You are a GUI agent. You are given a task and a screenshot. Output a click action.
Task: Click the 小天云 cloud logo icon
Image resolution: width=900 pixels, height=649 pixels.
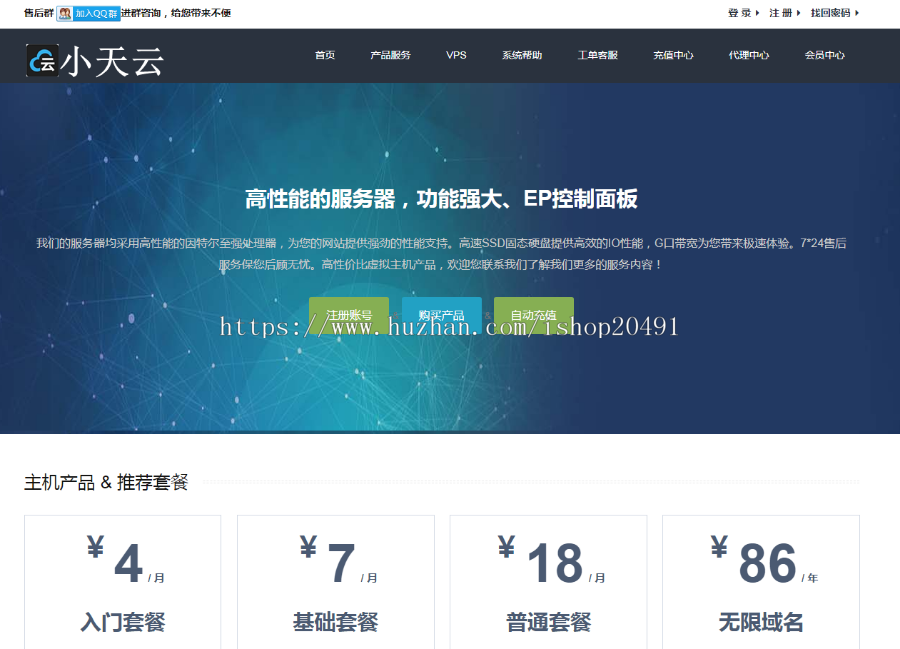(x=42, y=61)
